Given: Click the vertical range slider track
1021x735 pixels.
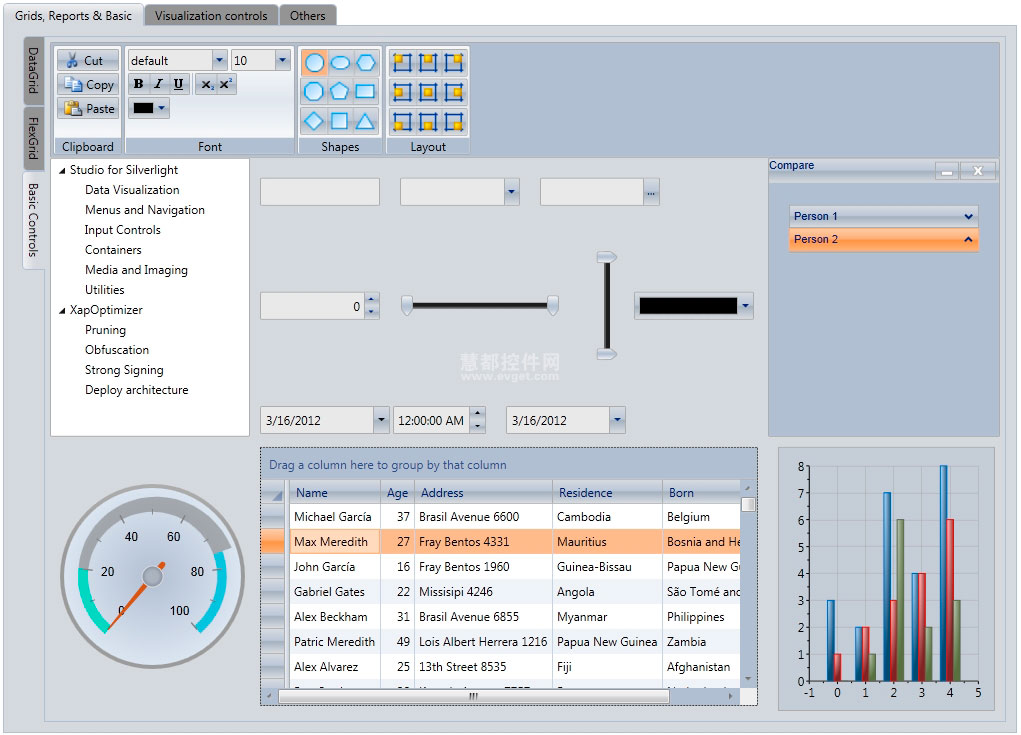Looking at the screenshot, I should pyautogui.click(x=607, y=305).
